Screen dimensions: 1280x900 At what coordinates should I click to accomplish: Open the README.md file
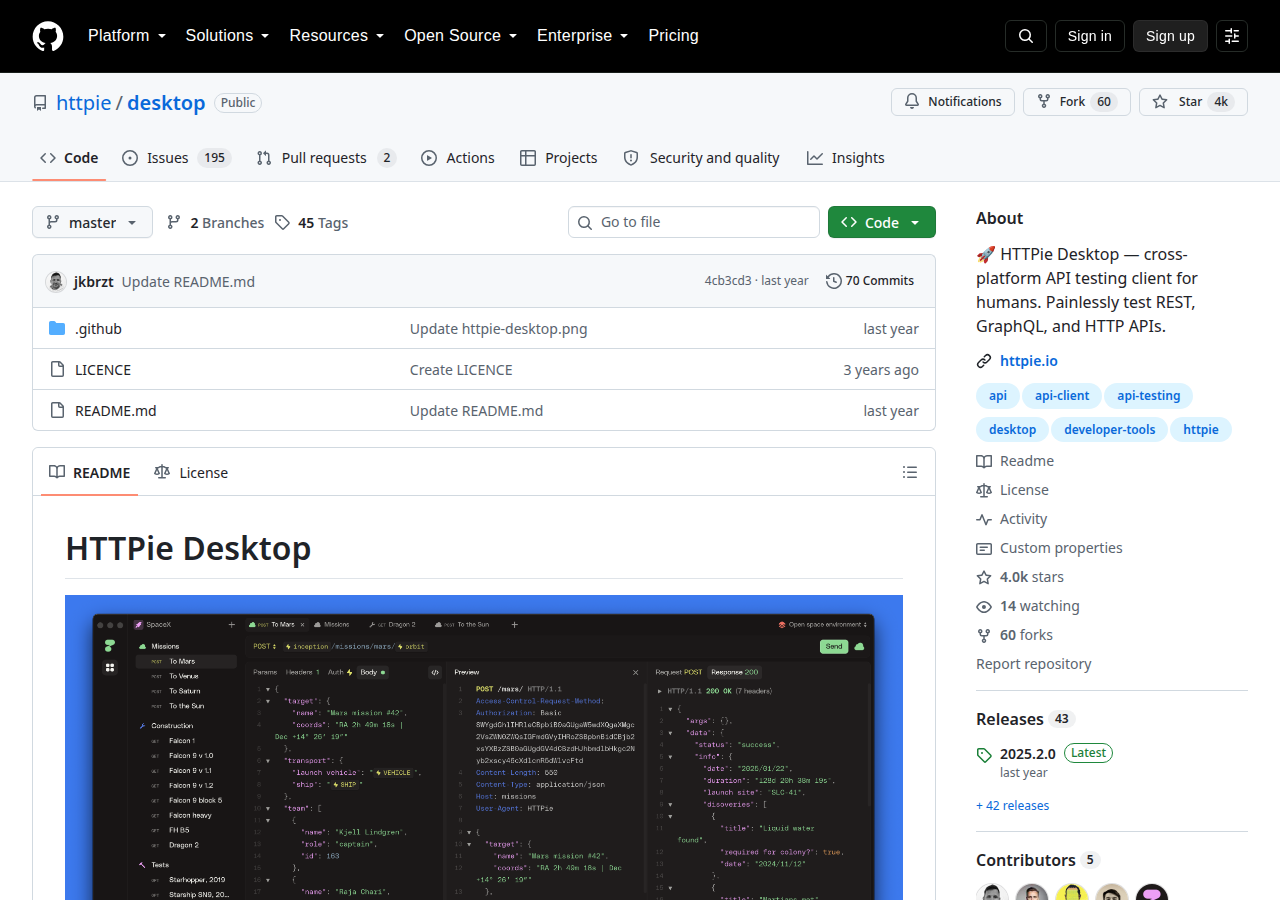[x=115, y=410]
